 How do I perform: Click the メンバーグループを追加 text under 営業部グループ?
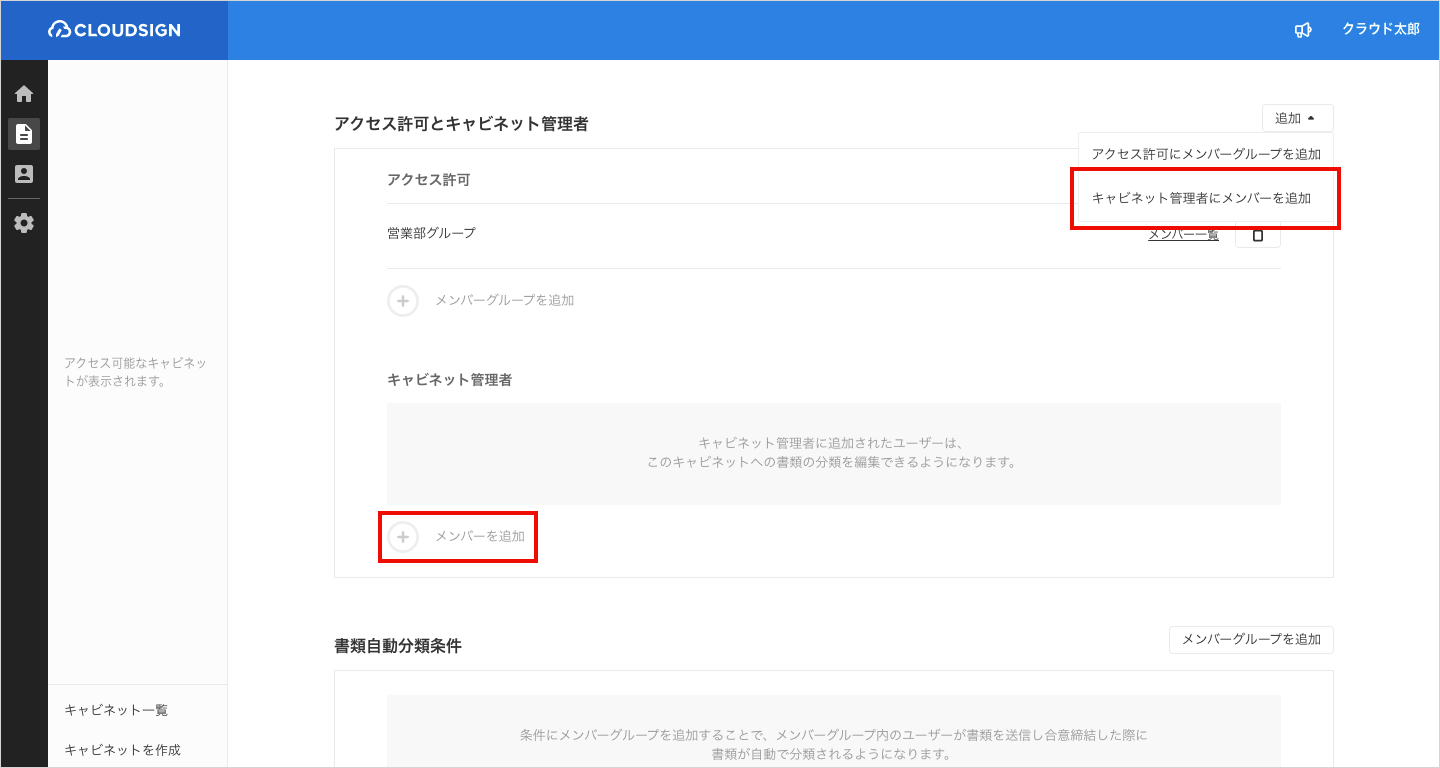pos(504,300)
